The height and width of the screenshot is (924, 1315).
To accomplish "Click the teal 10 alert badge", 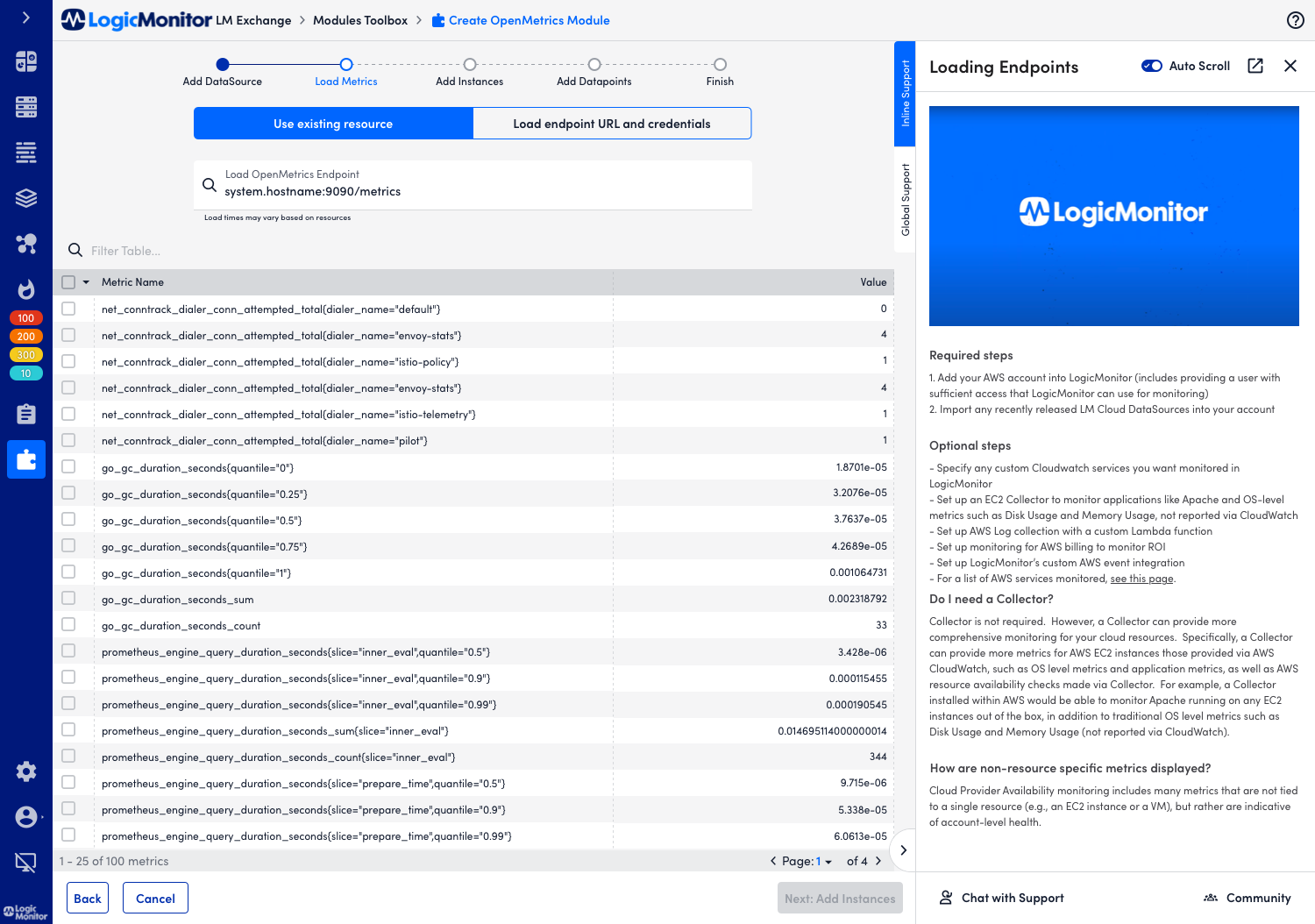I will [x=26, y=373].
